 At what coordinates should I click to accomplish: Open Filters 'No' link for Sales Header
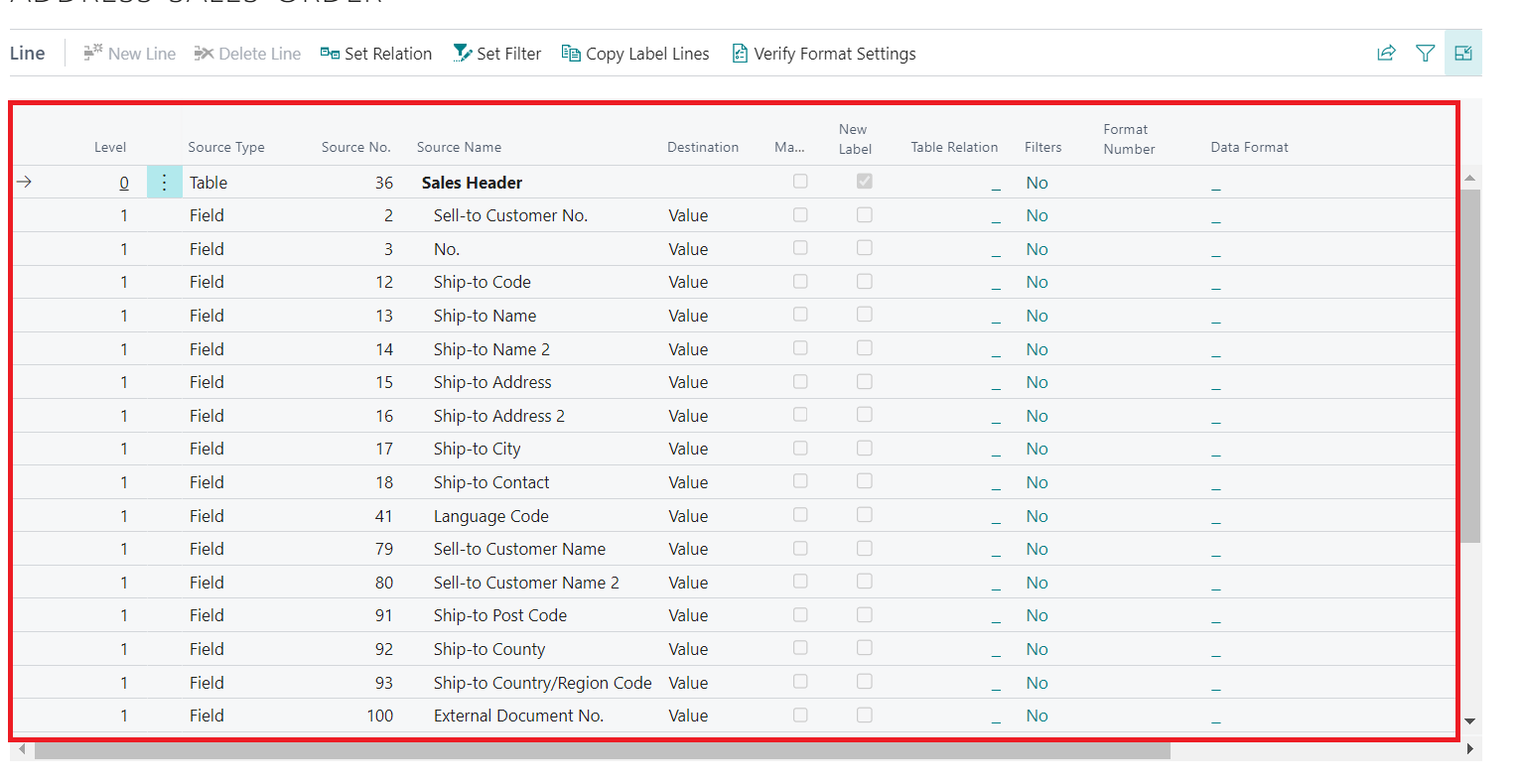coord(1038,183)
